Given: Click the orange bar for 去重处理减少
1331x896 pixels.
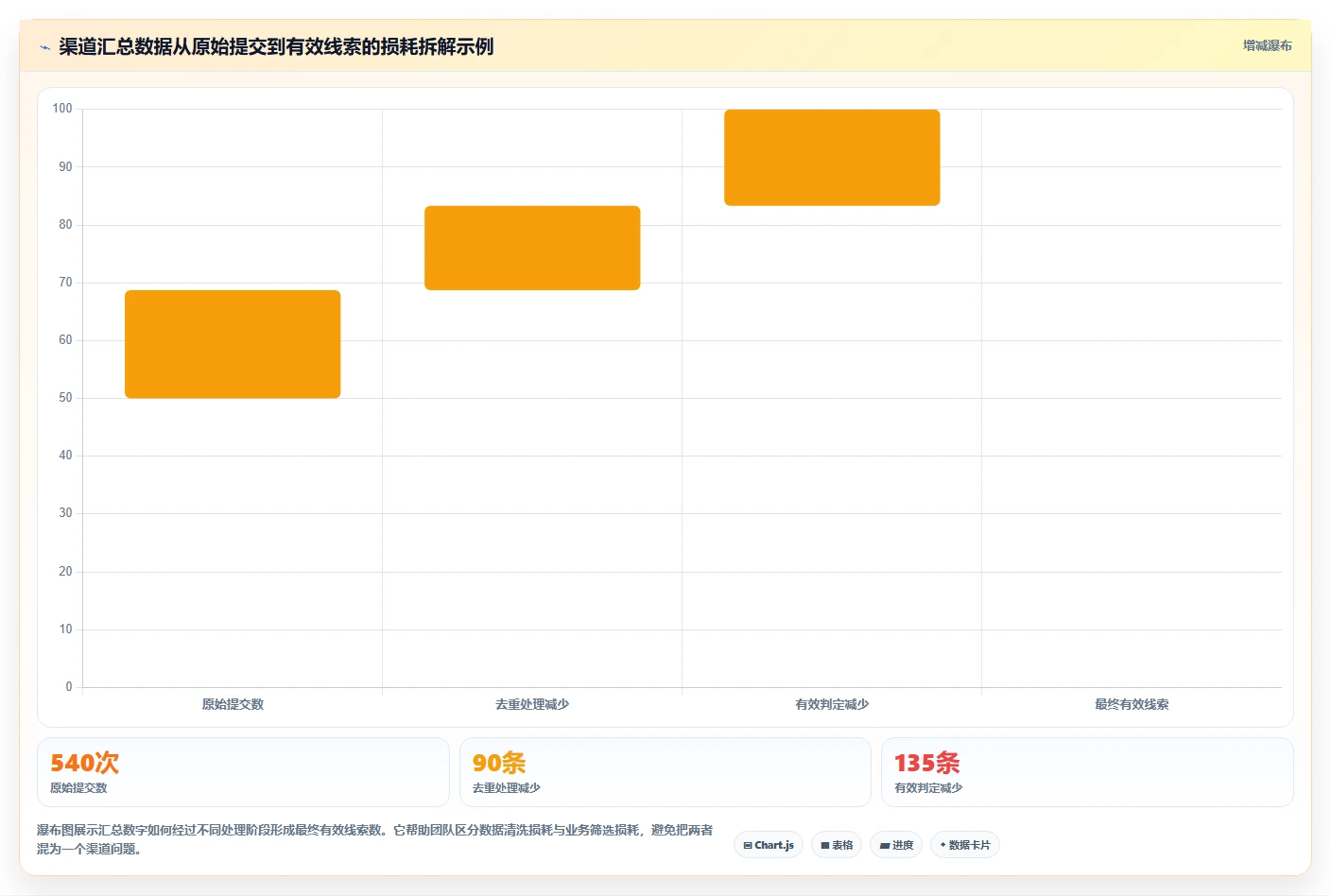Looking at the screenshot, I should click(532, 248).
